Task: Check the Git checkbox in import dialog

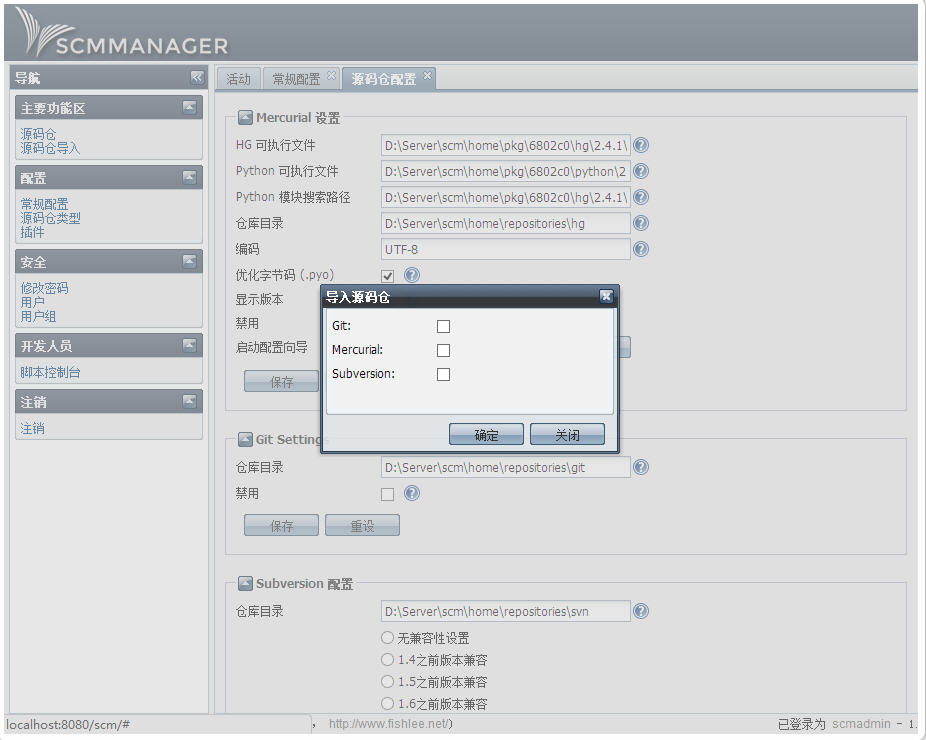Action: tap(444, 326)
